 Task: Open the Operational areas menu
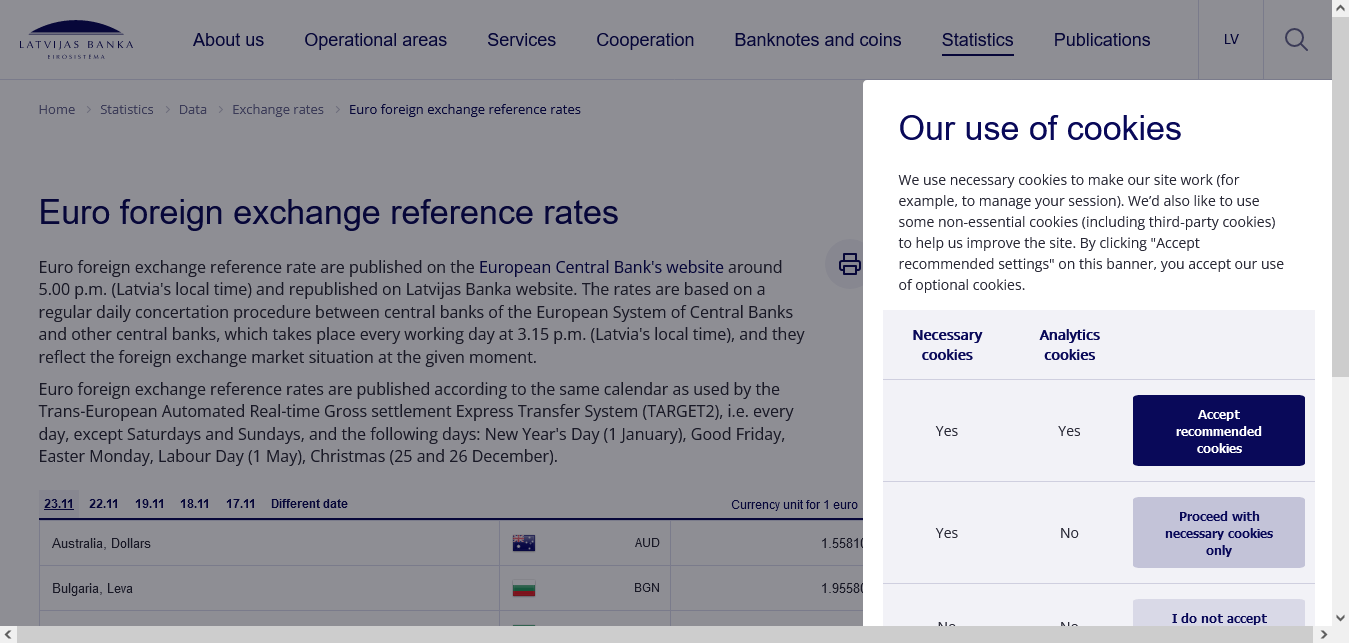(x=375, y=40)
